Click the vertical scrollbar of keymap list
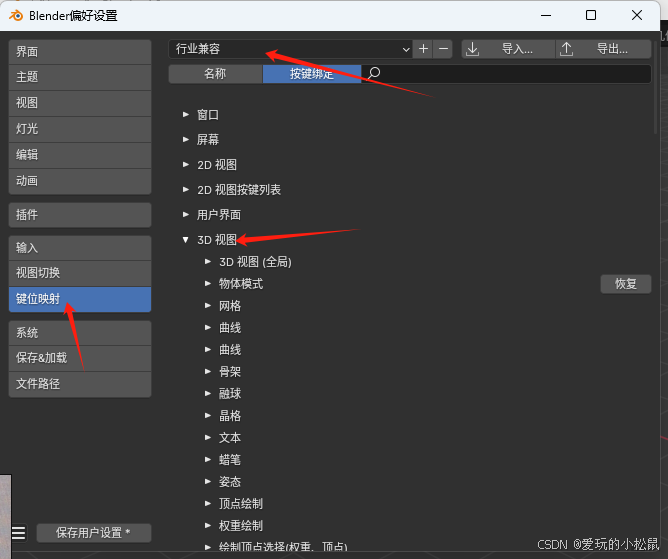668x559 pixels. (656, 87)
